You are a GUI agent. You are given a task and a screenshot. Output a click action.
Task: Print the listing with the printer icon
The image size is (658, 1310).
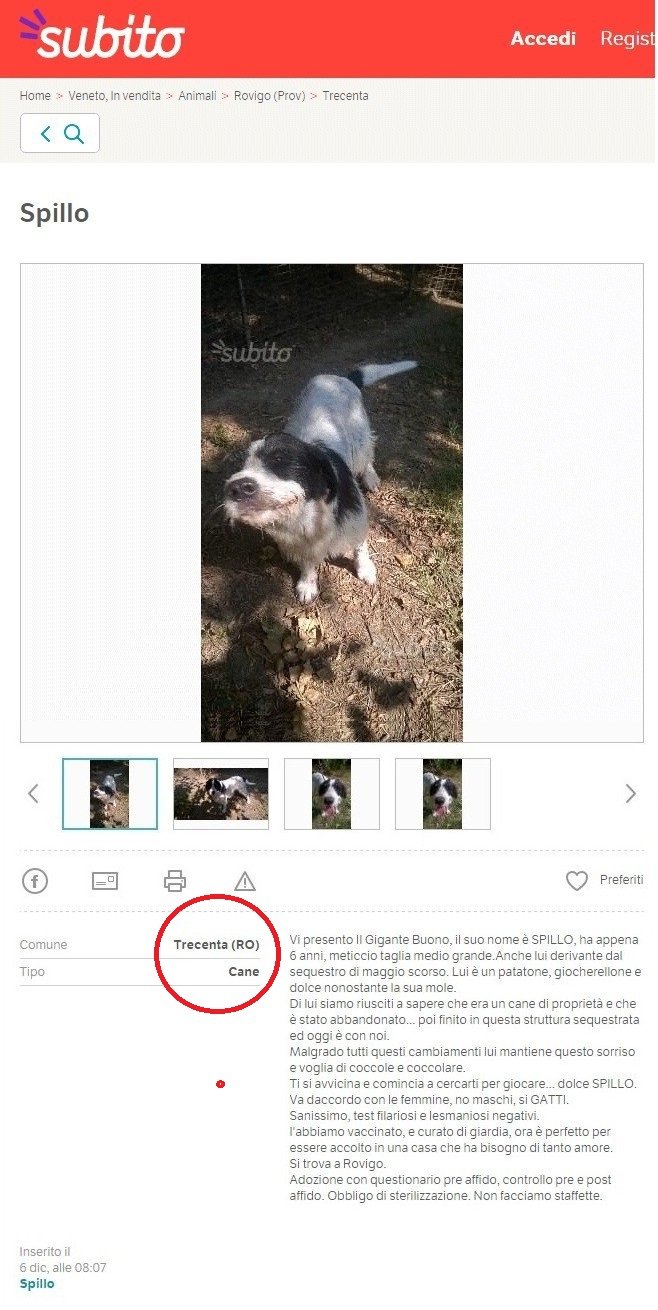pos(175,881)
